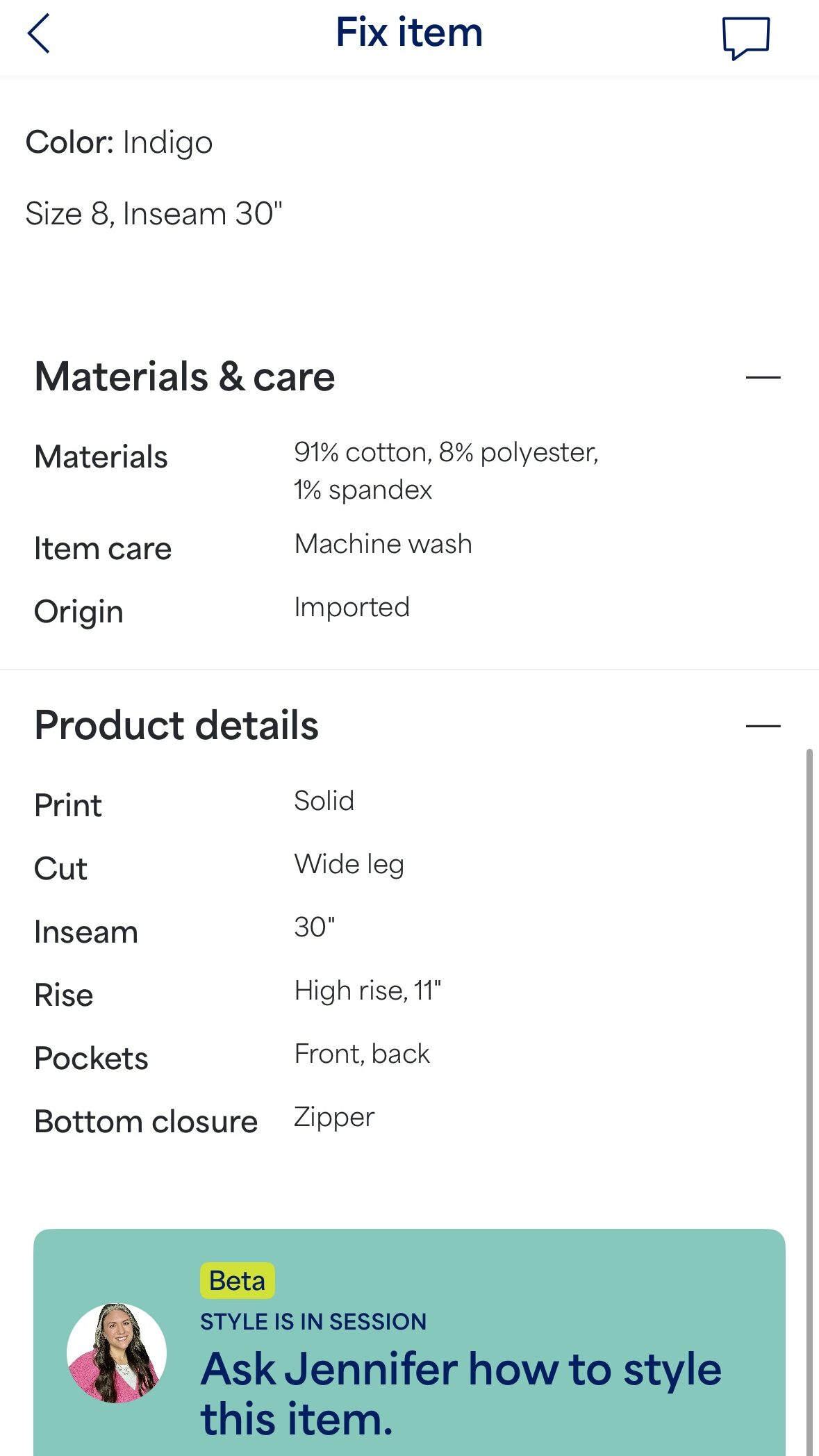Screen dimensions: 819x1456
Task: Collapse the Product details section
Action: coord(763,726)
